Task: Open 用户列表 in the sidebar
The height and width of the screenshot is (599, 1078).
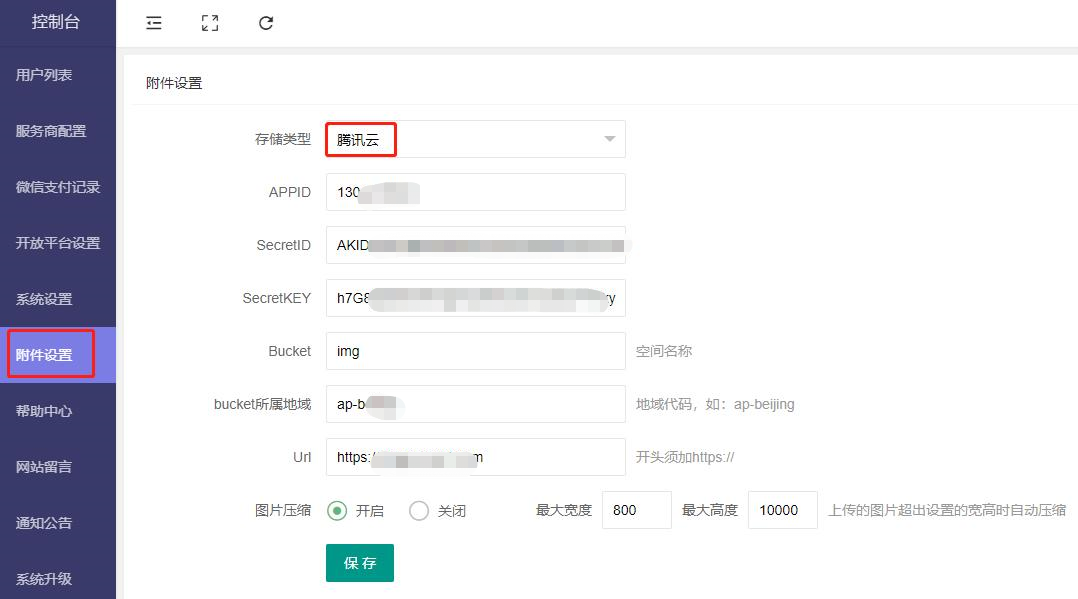Action: coord(44,75)
